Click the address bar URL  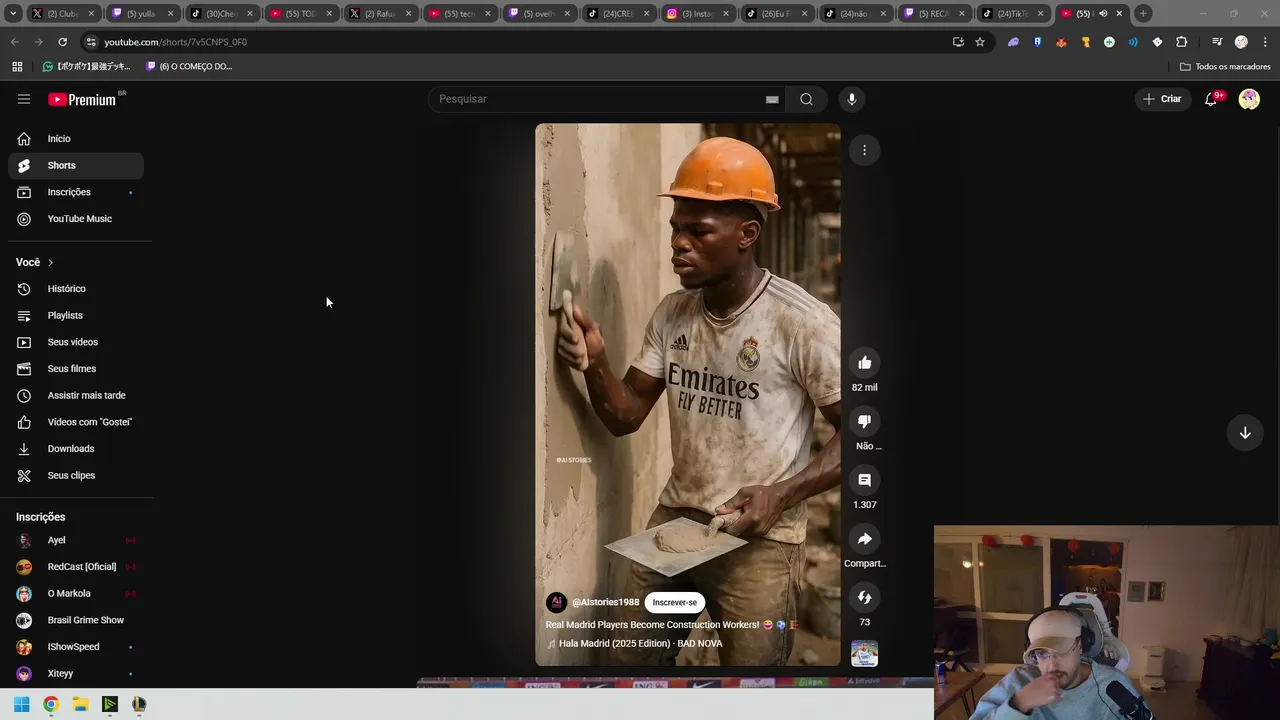(x=175, y=42)
